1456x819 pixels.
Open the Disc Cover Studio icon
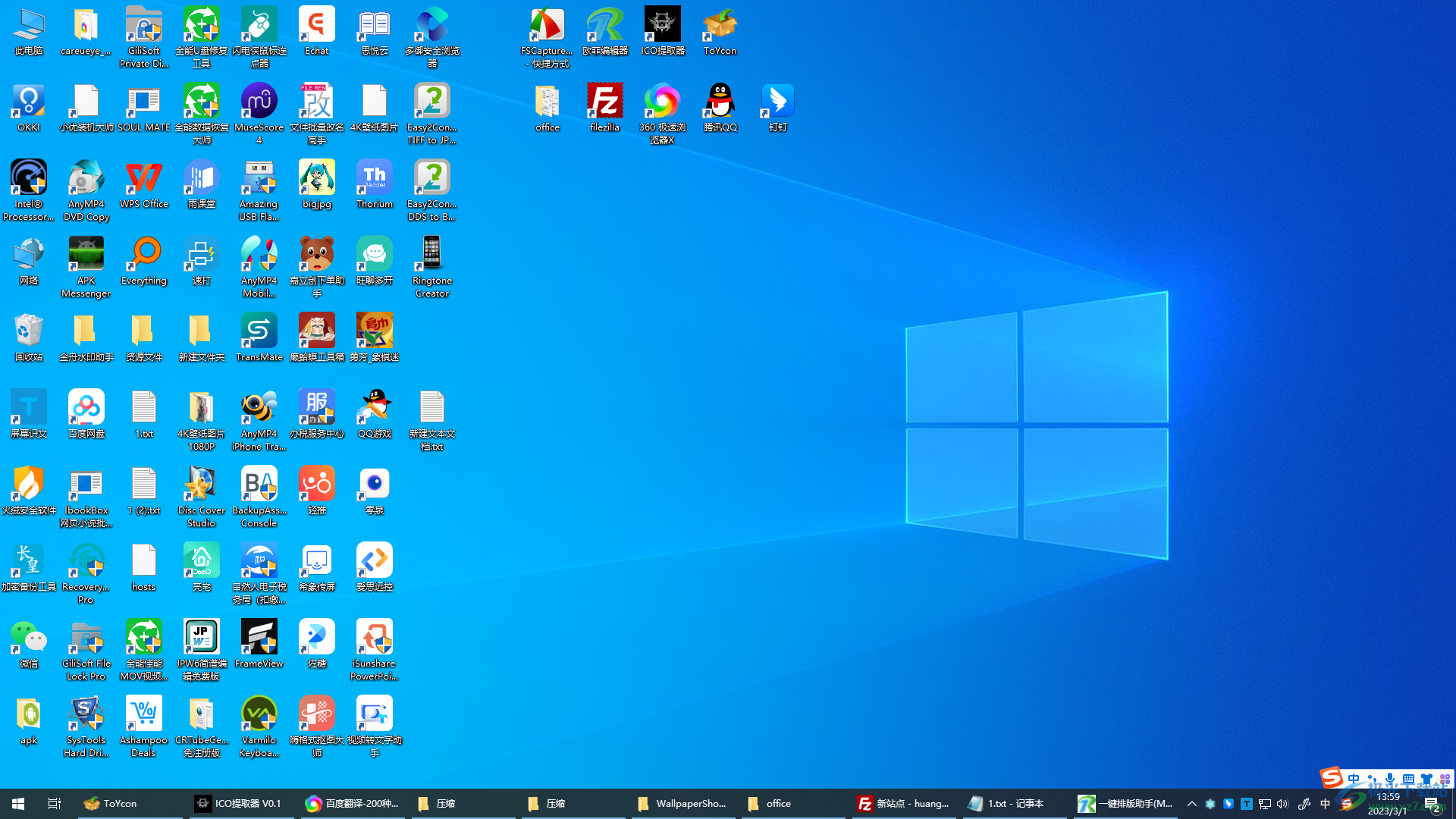point(201,496)
